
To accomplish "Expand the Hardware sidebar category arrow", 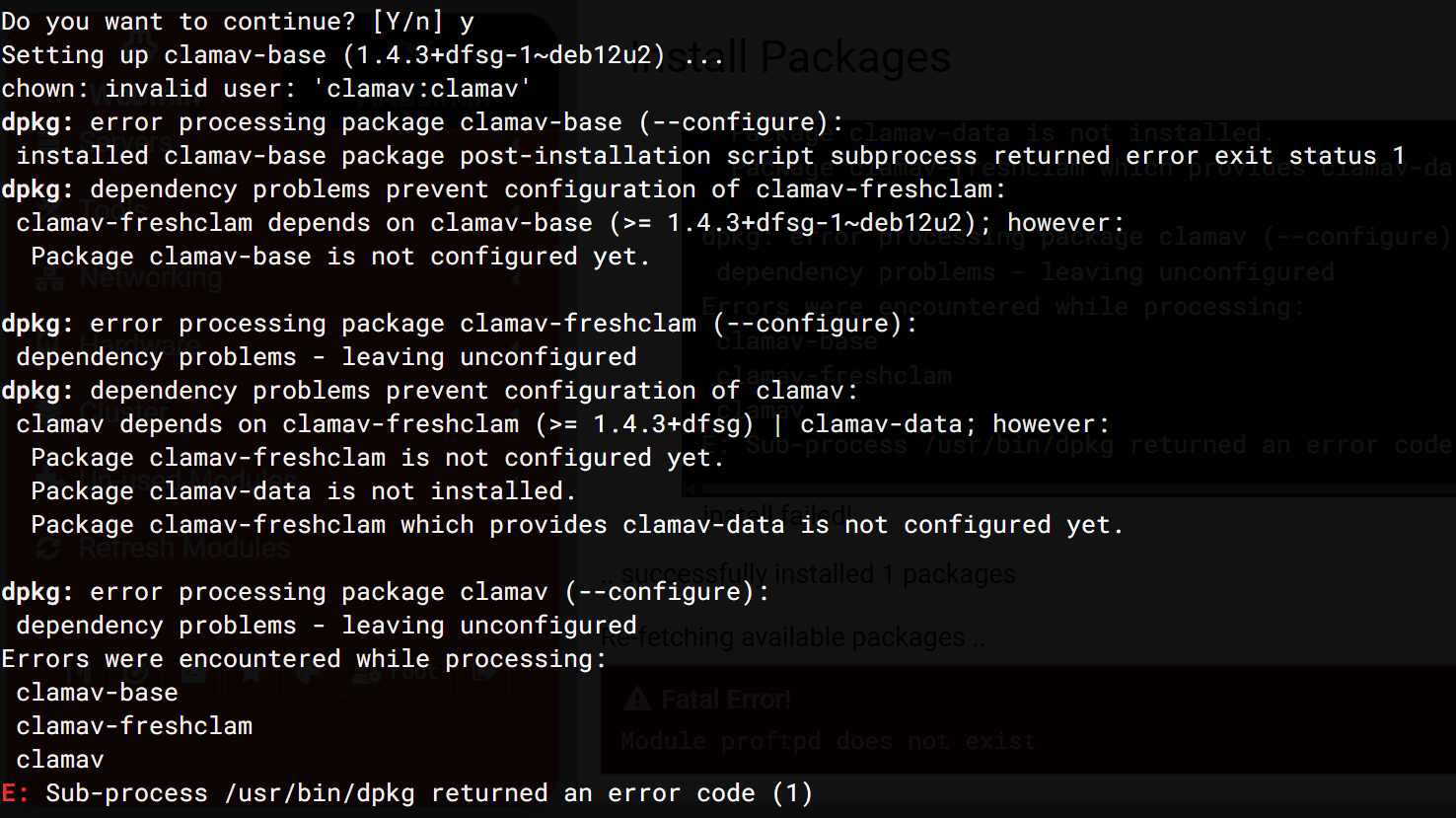I will (x=514, y=347).
